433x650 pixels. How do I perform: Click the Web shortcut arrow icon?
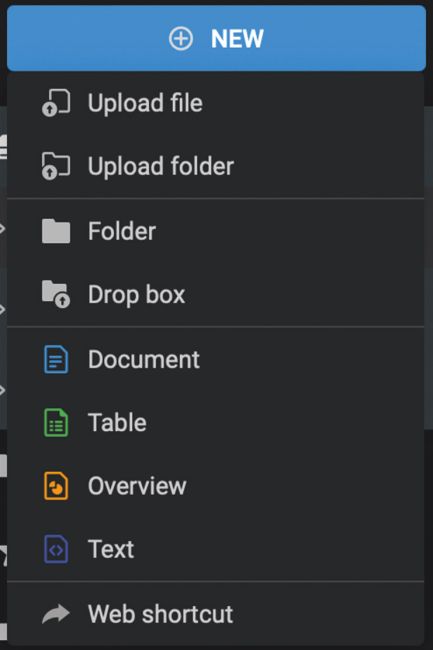click(56, 614)
